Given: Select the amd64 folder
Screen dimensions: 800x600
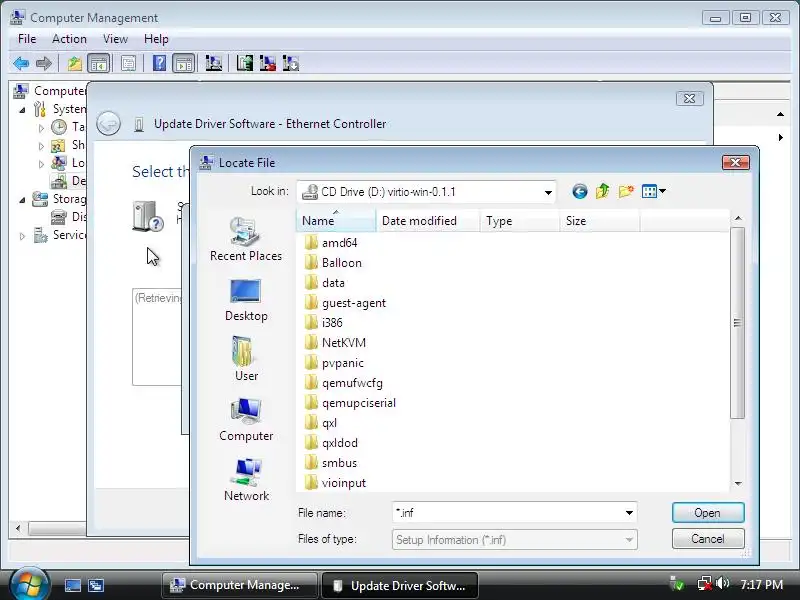Looking at the screenshot, I should pyautogui.click(x=331, y=243).
